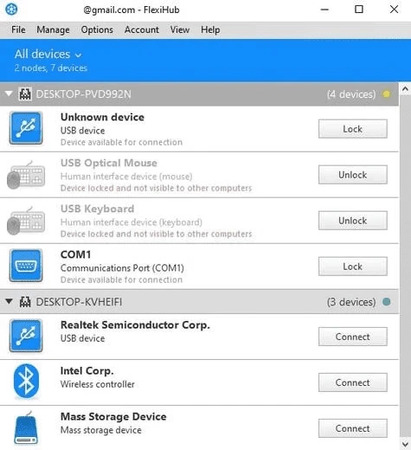Connect to Realtek Semiconductor Corp. device
The image size is (411, 450).
353,337
